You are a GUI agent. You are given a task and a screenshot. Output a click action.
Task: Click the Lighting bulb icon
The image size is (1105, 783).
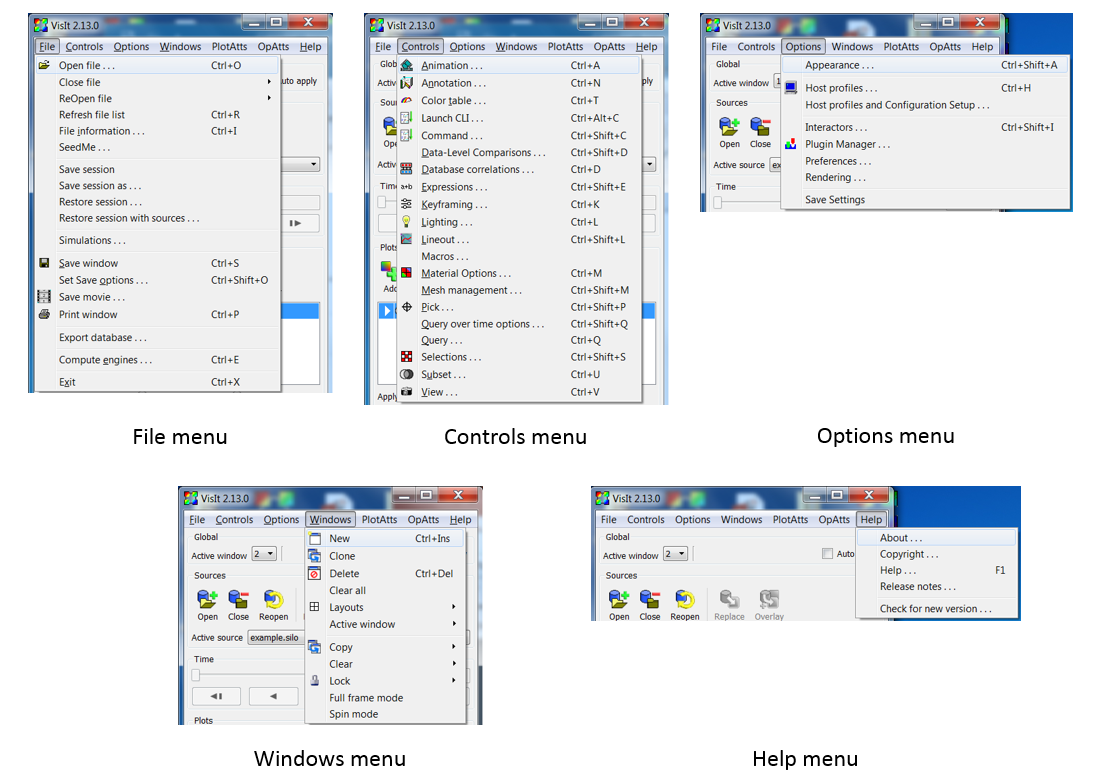(407, 221)
